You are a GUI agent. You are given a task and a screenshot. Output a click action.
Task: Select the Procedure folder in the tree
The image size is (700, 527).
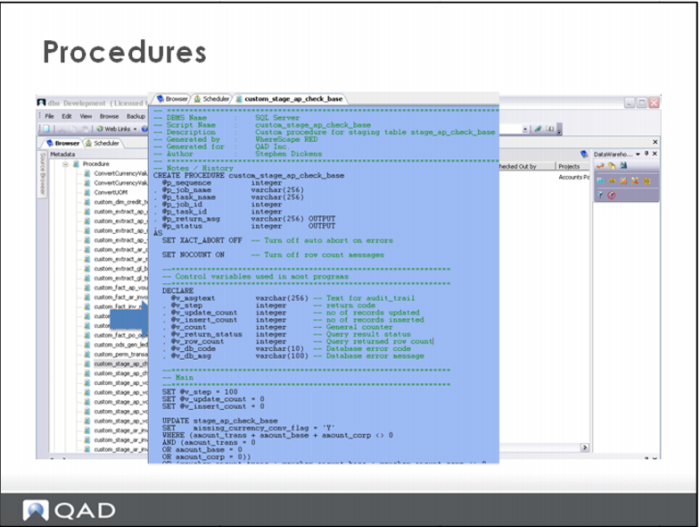(96, 164)
